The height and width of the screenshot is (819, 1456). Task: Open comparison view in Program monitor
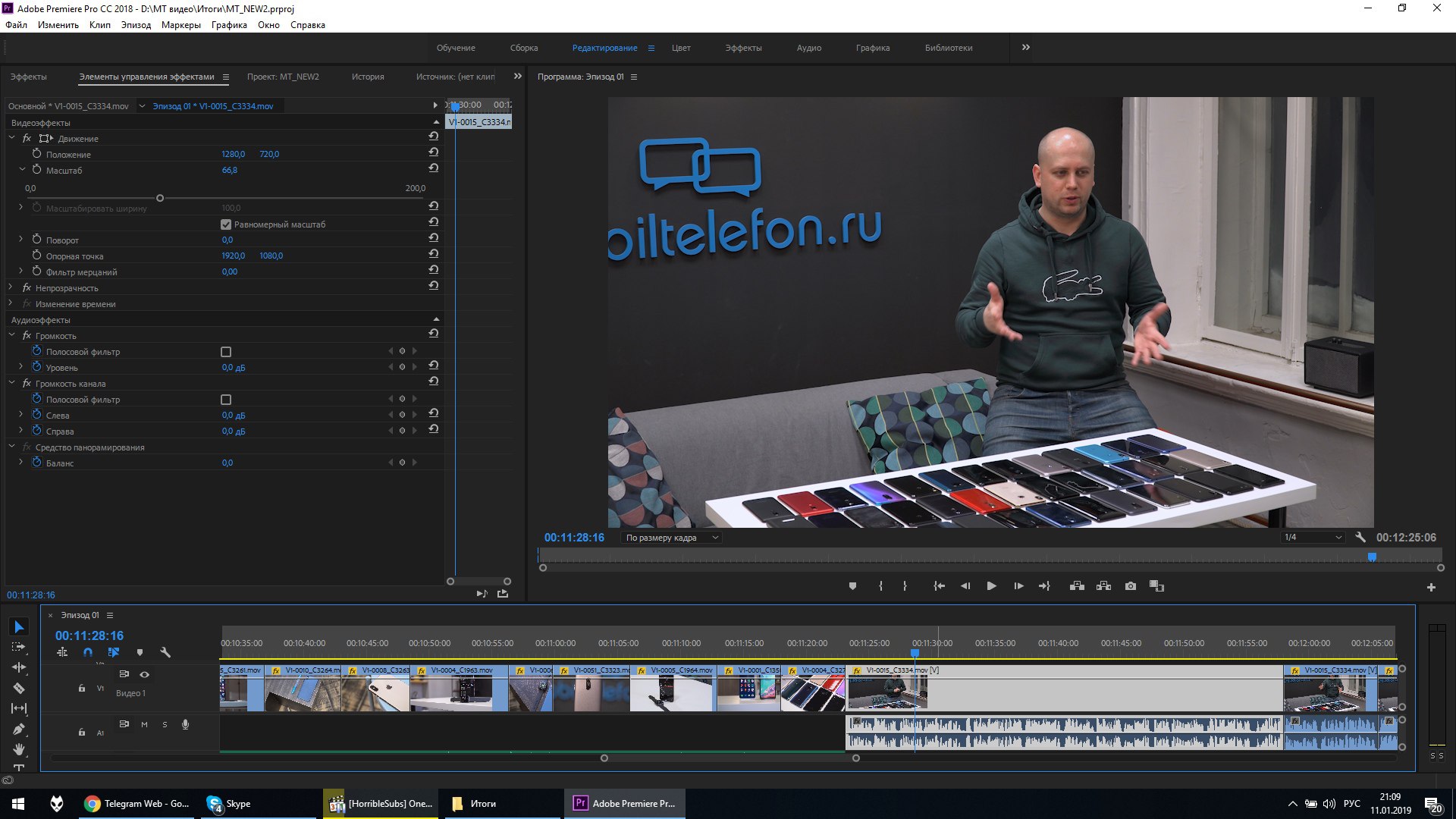click(1156, 586)
